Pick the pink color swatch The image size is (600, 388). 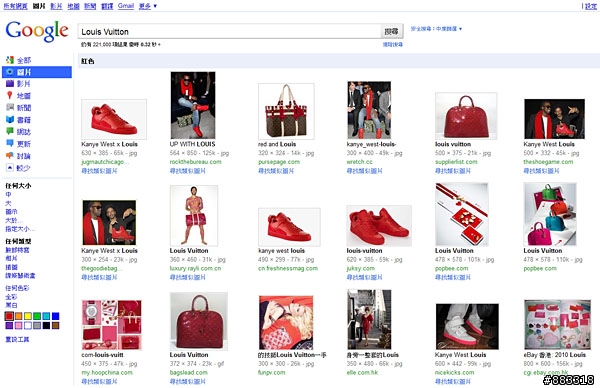pyautogui.click(x=18, y=326)
